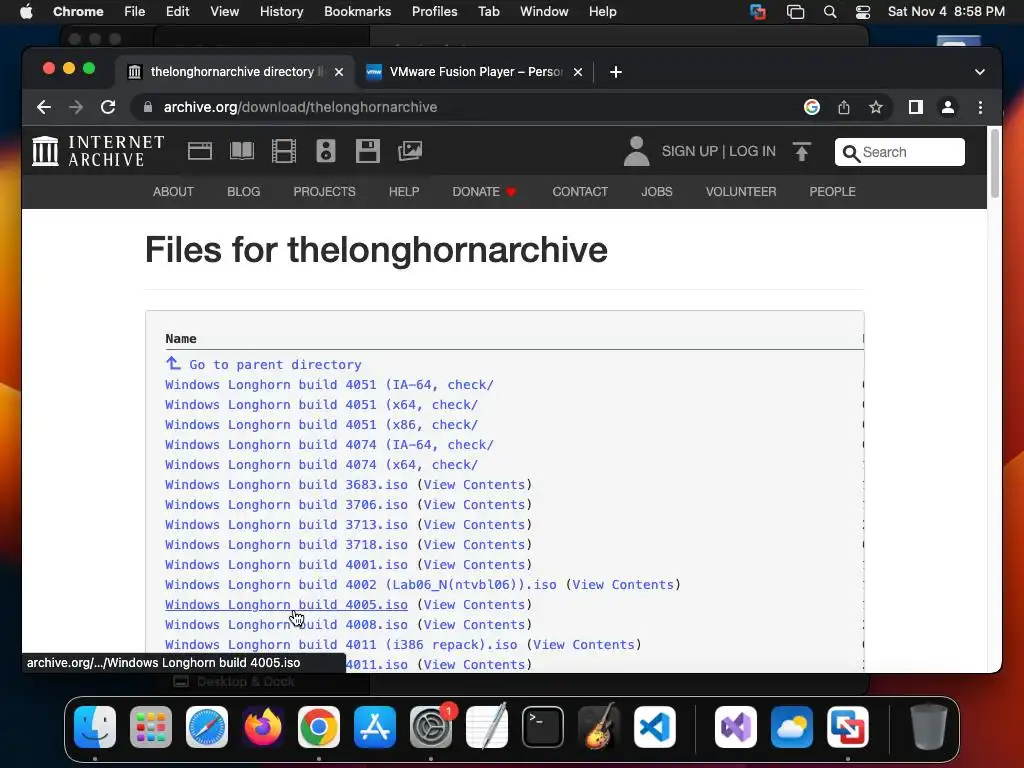Open a new tab with plus button
The height and width of the screenshot is (768, 1024).
616,72
